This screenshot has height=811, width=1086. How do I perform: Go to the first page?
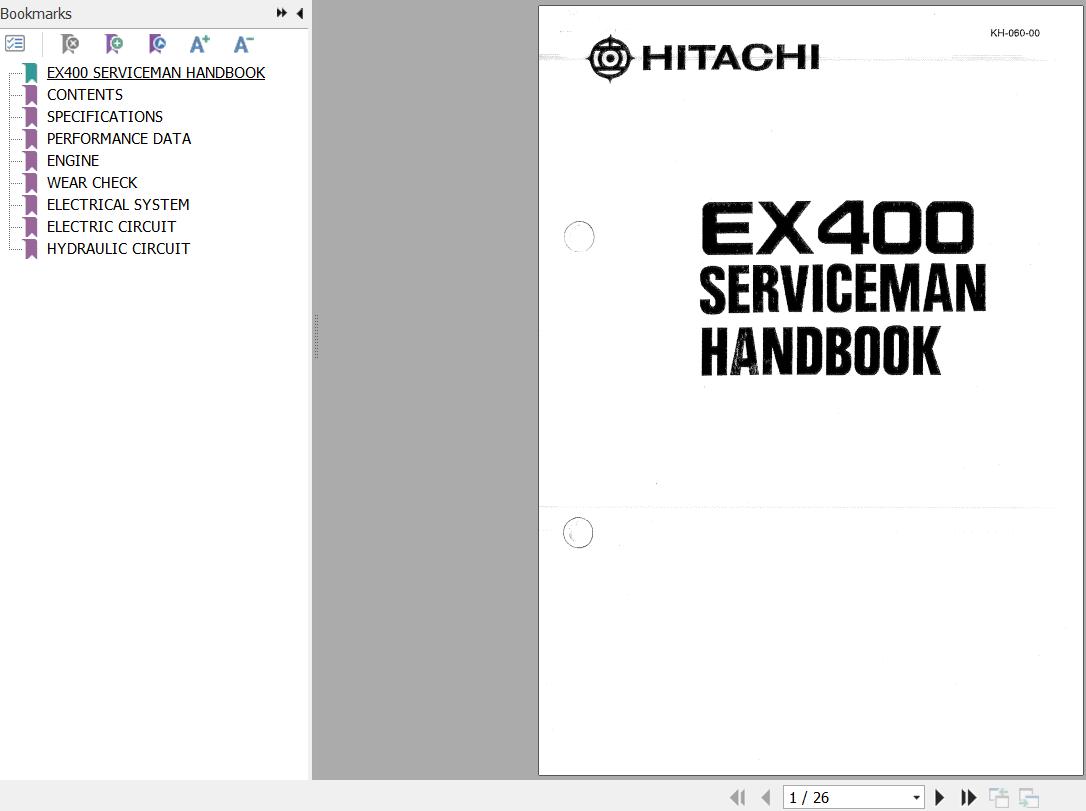(738, 798)
